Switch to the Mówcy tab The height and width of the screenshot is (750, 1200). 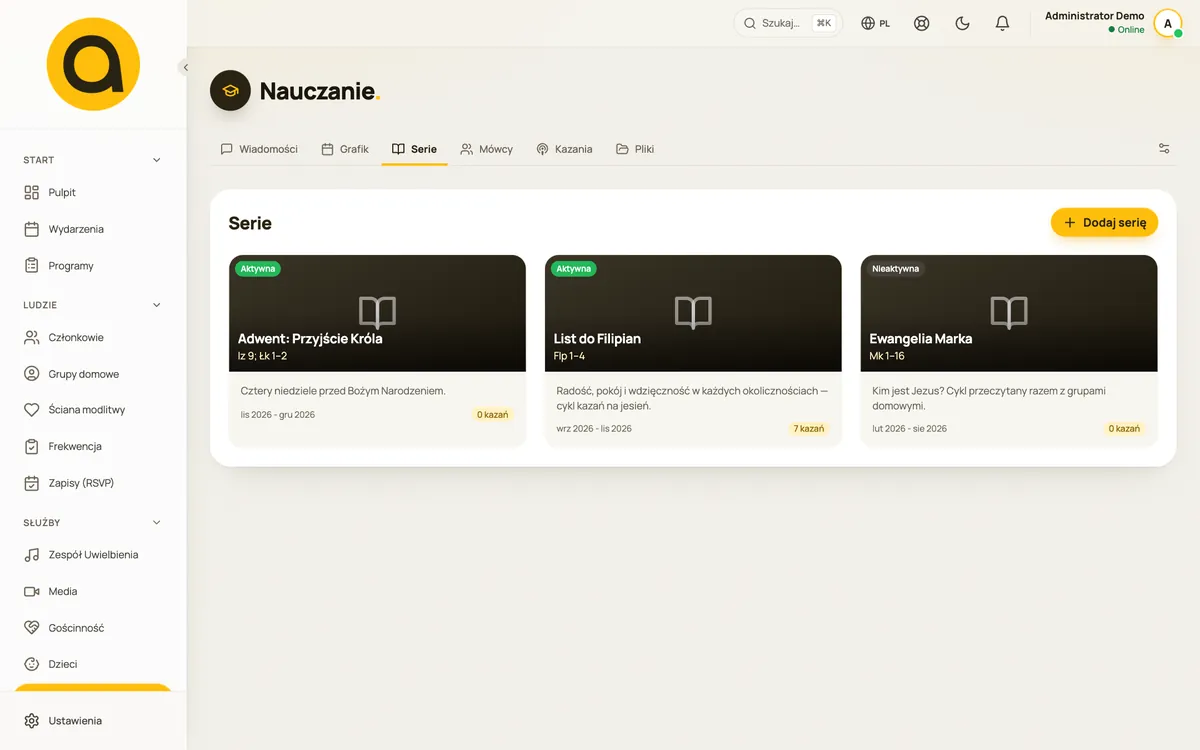pyautogui.click(x=486, y=149)
